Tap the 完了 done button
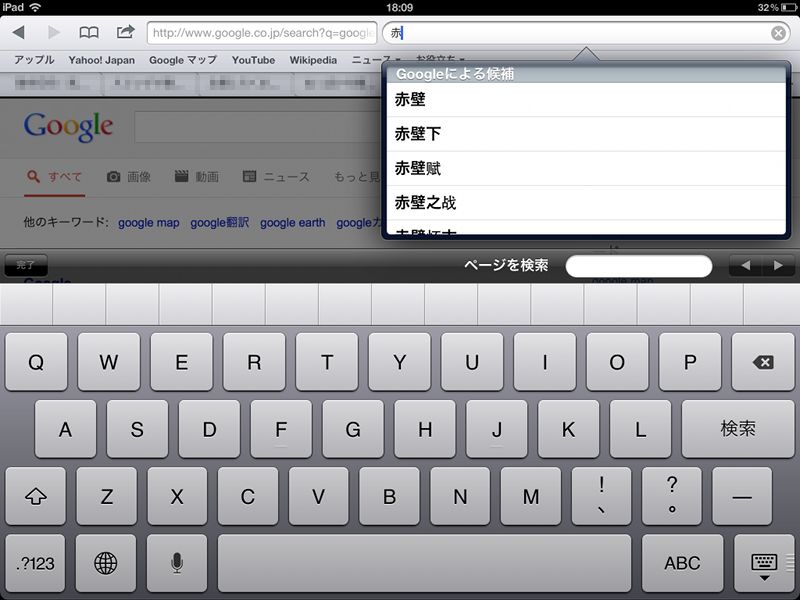Image resolution: width=800 pixels, height=600 pixels. coord(26,265)
